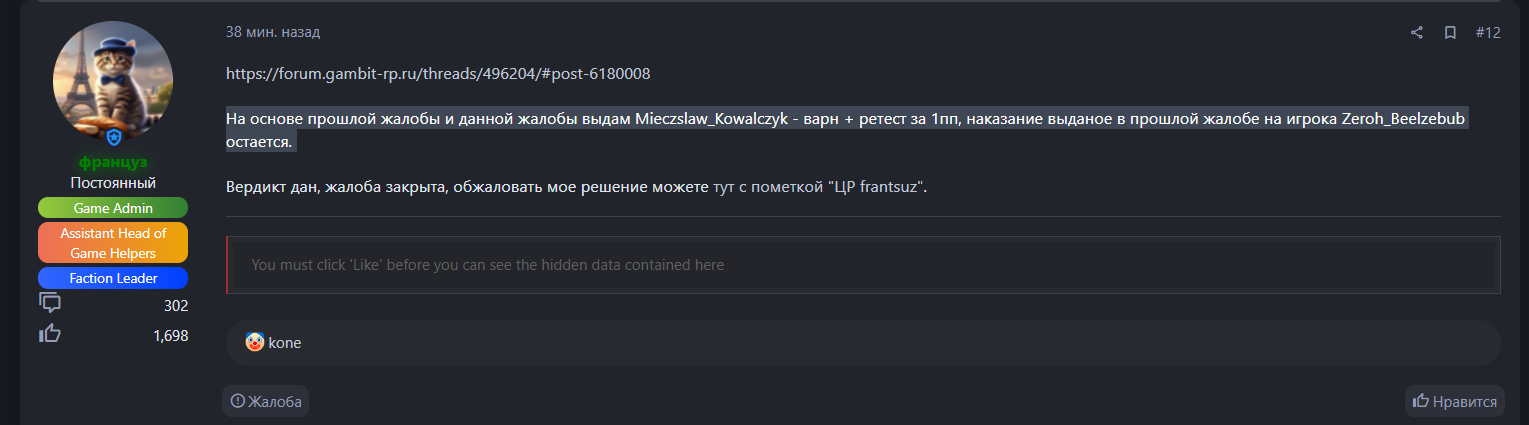Click the speech bubble messages icon

[50, 302]
